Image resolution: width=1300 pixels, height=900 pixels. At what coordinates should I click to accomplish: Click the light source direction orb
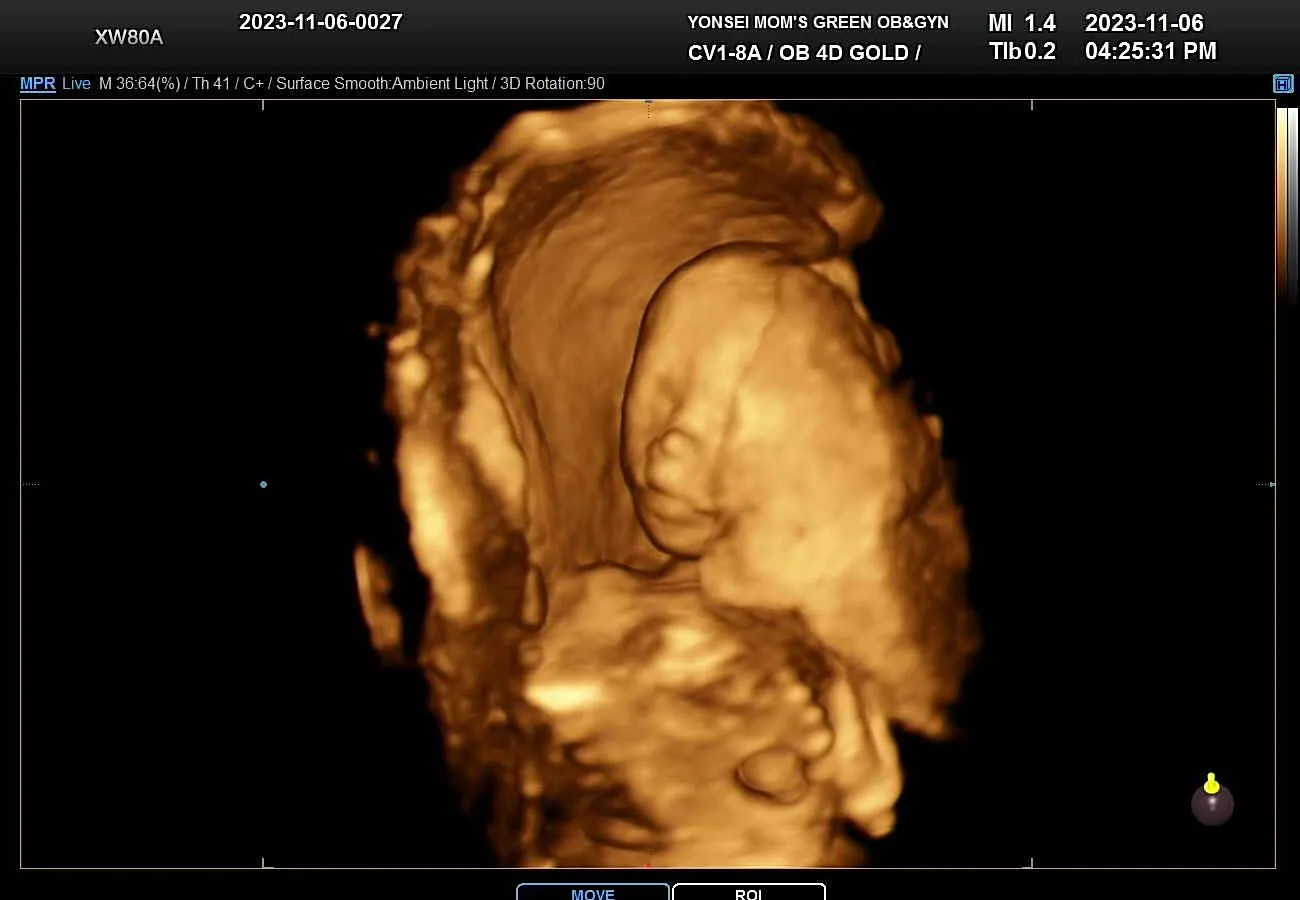coord(1212,800)
